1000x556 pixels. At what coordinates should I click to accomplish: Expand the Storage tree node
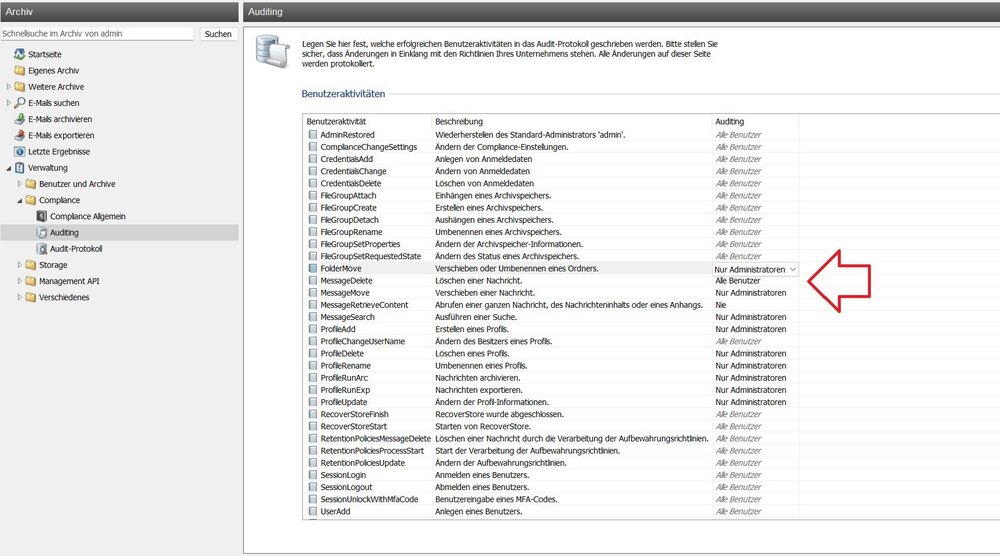(19, 265)
